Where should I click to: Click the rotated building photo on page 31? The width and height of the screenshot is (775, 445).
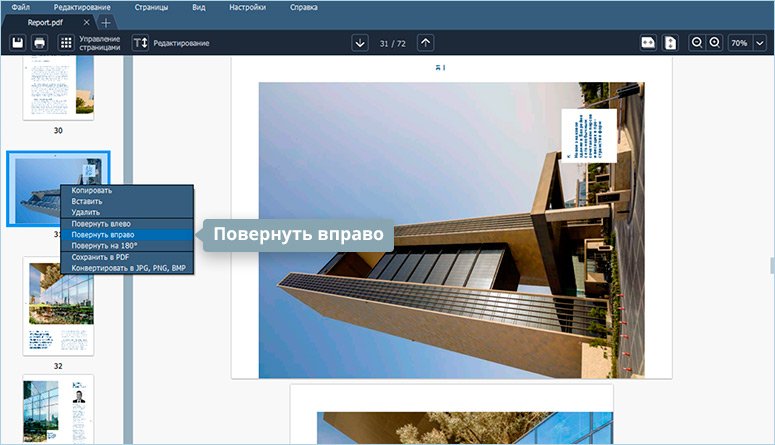pyautogui.click(x=451, y=230)
